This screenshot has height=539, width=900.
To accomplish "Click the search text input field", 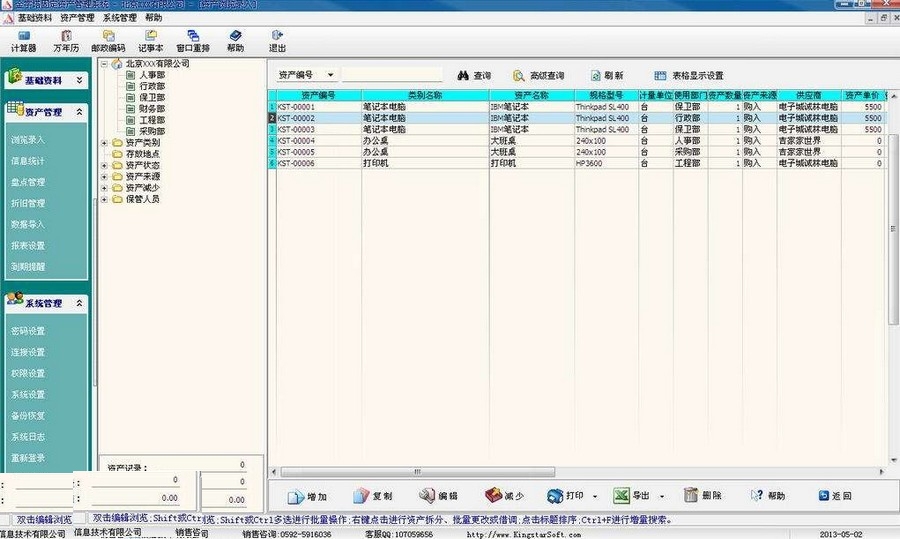I will [391, 75].
